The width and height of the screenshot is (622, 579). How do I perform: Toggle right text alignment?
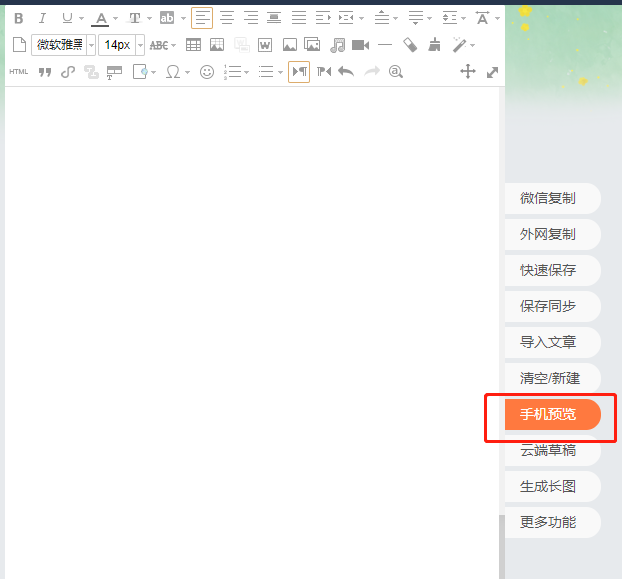click(x=251, y=18)
